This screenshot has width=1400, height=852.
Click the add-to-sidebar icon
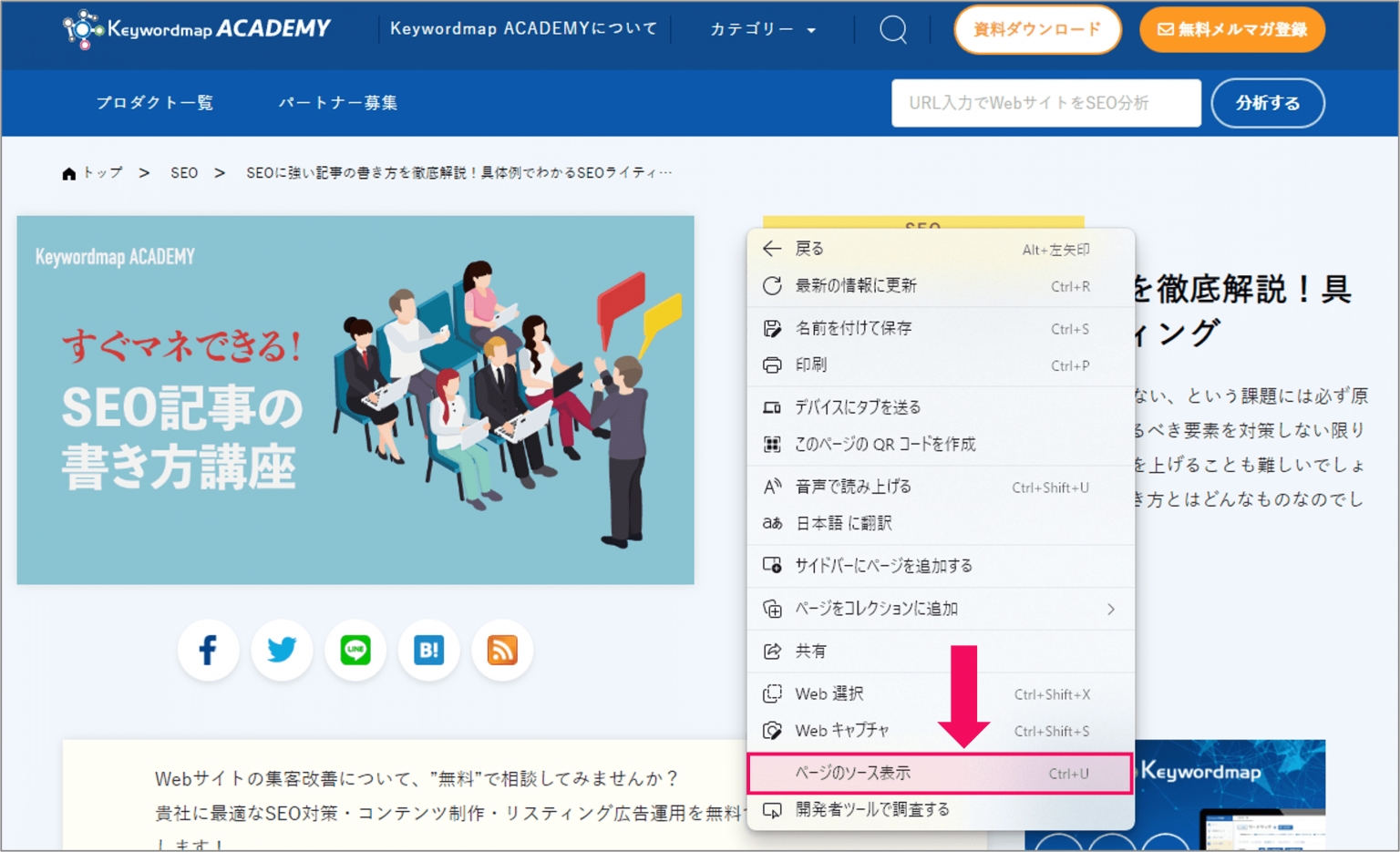[x=772, y=566]
